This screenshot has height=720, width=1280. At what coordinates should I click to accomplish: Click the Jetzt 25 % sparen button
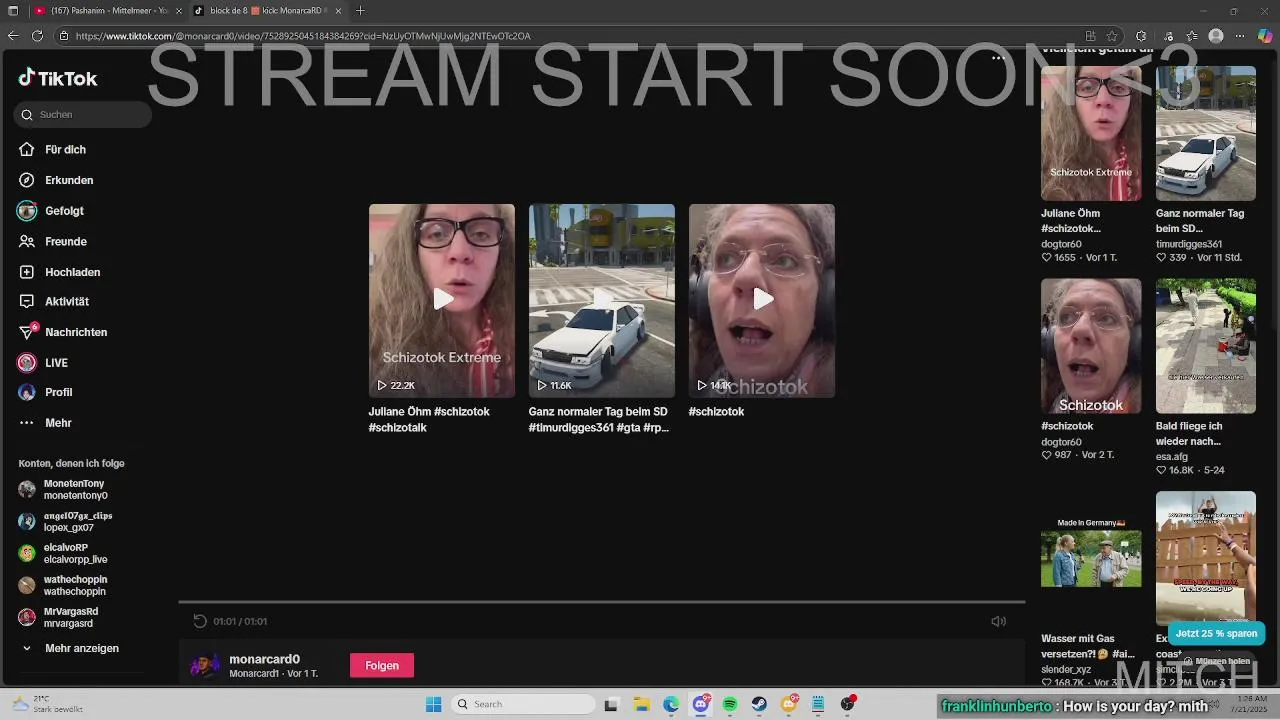[1216, 633]
